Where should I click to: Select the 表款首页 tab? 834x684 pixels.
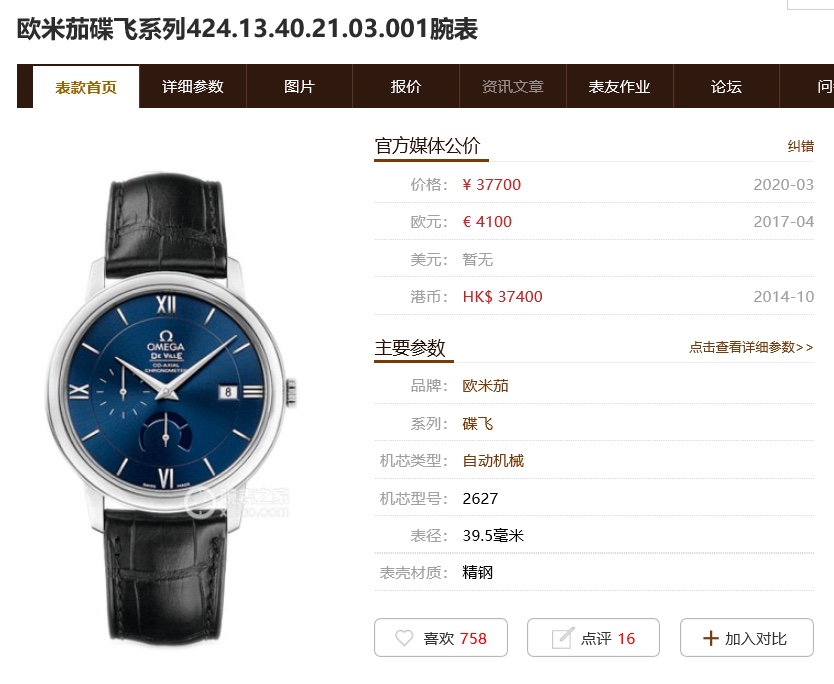[86, 87]
